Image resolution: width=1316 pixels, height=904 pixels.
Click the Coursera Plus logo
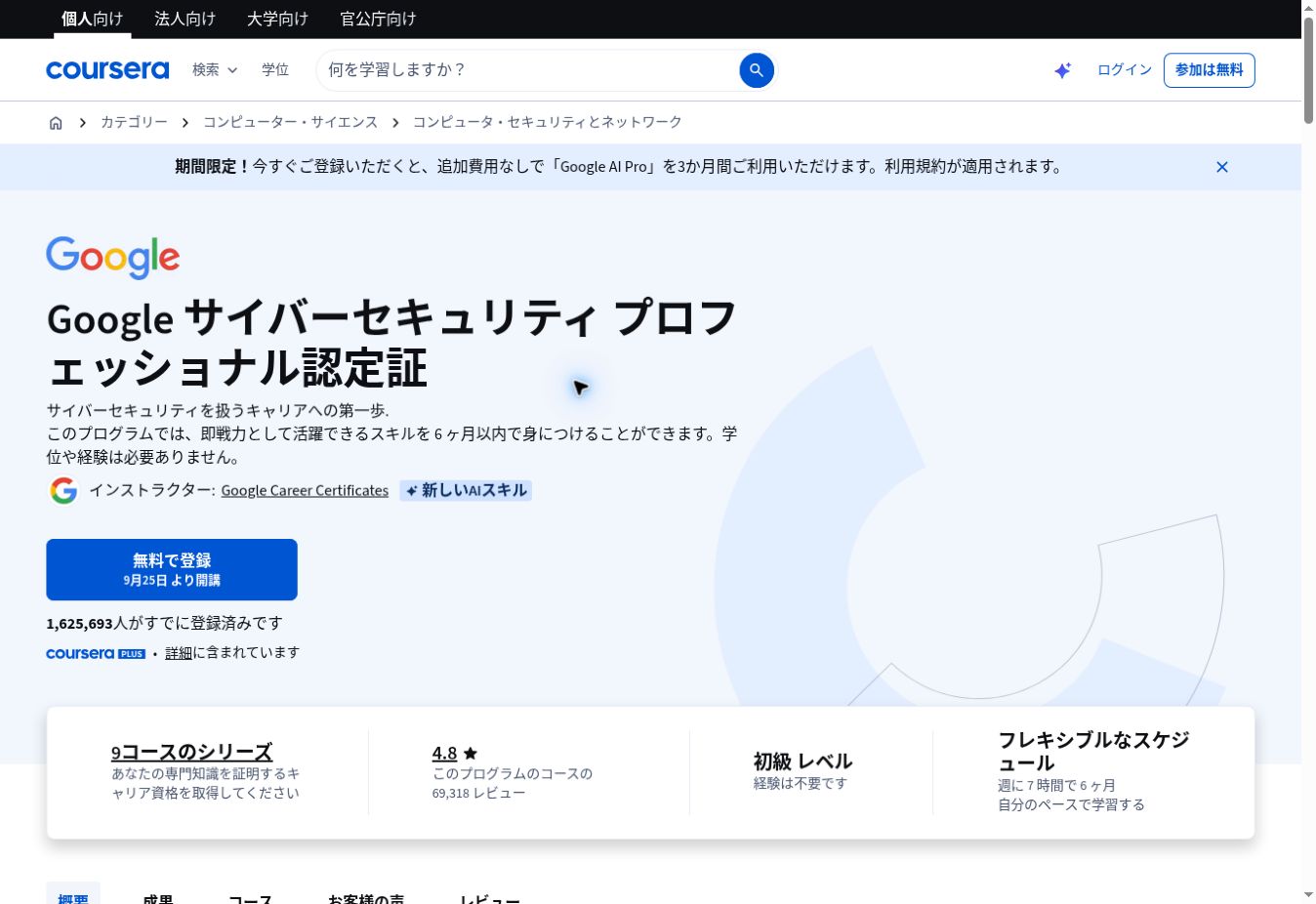pos(96,653)
